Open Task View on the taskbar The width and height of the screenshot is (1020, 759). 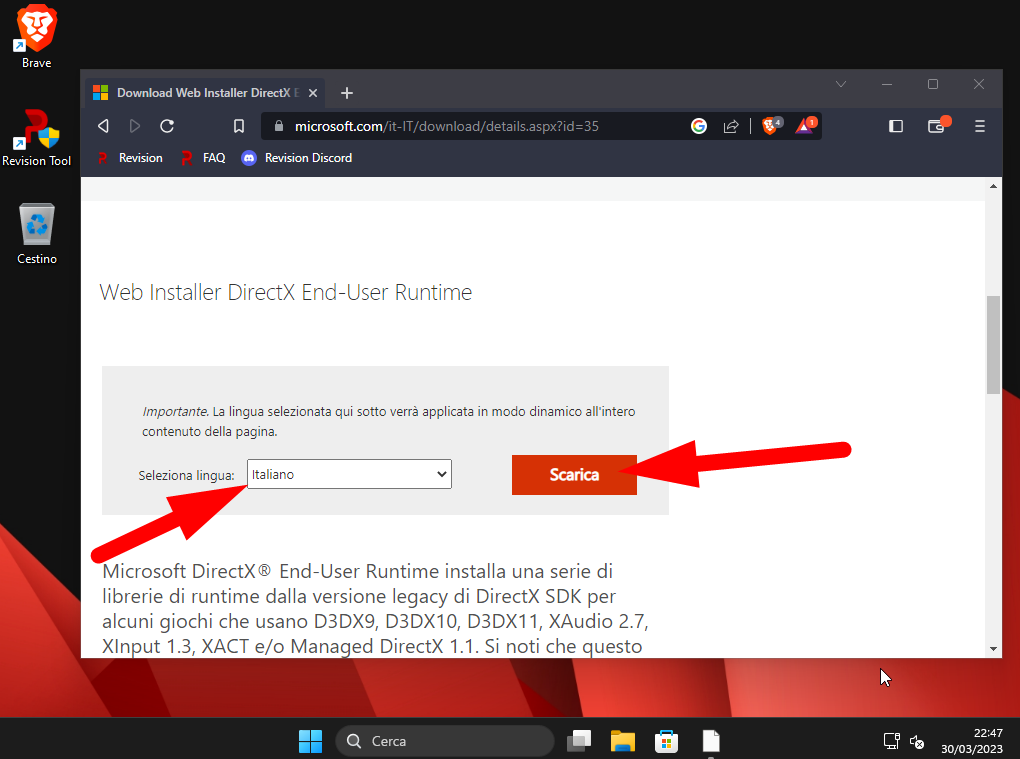pos(579,741)
